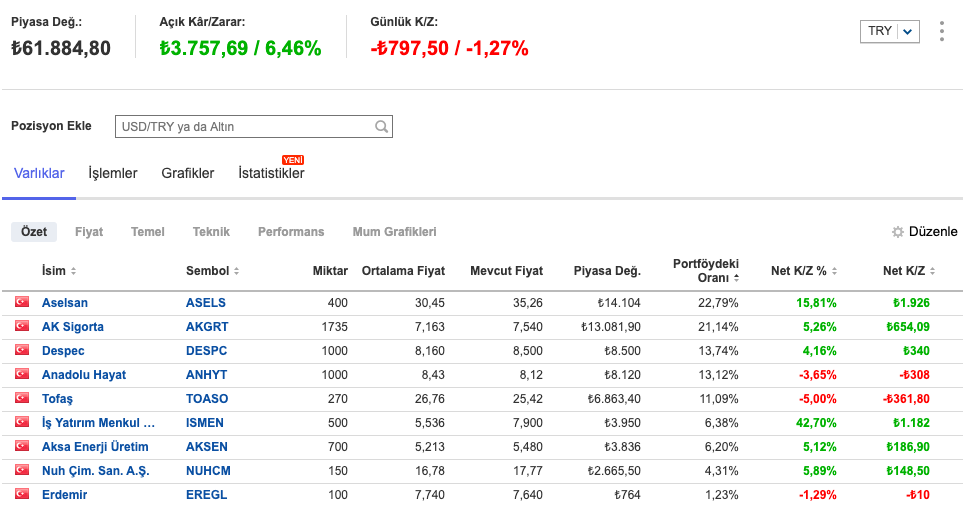
Task: Click the three-dot more options icon
Action: [941, 32]
